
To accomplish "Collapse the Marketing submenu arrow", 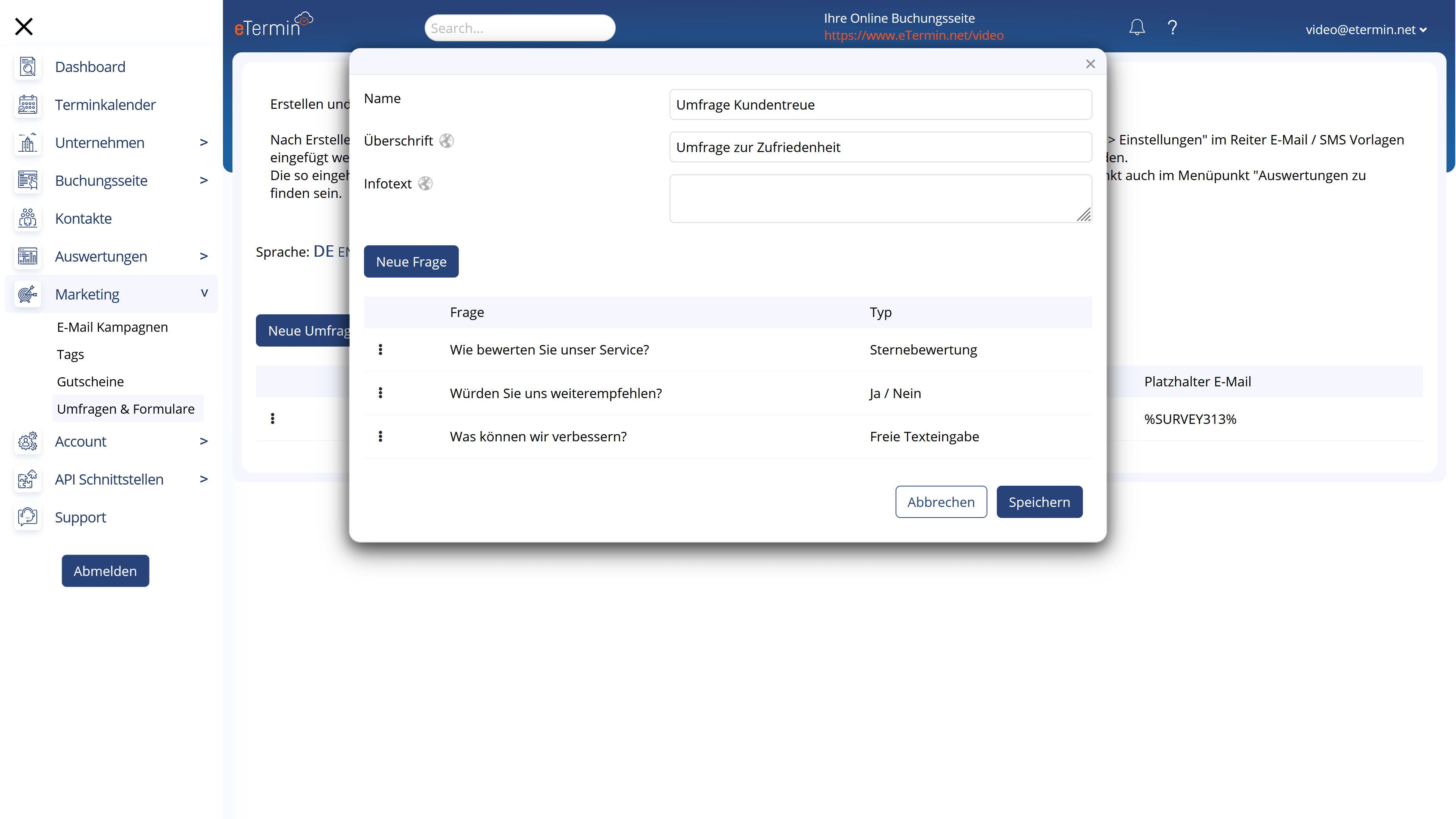I will point(204,293).
